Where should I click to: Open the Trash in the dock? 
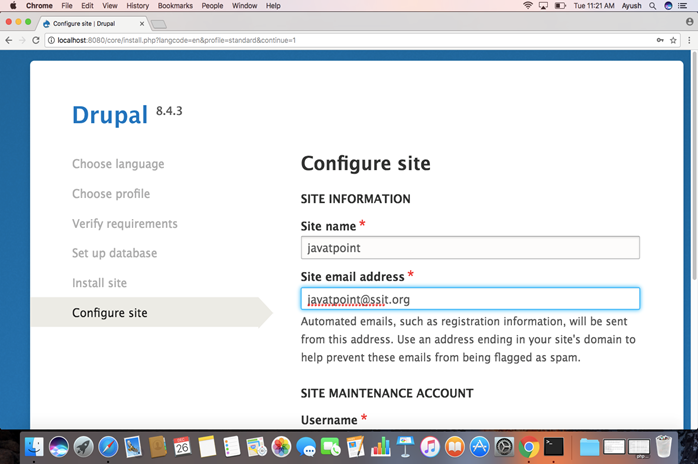point(664,447)
